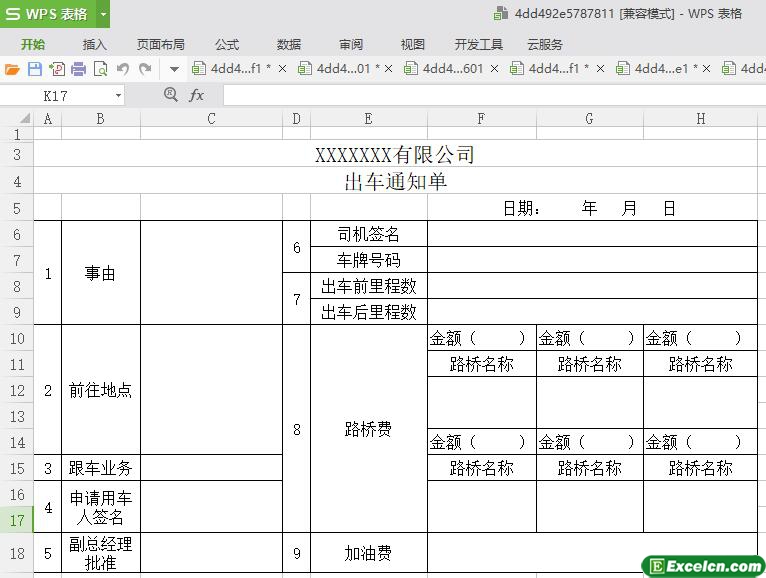Switch to document tab 4dd4...e1
766x578 pixels.
click(x=656, y=69)
